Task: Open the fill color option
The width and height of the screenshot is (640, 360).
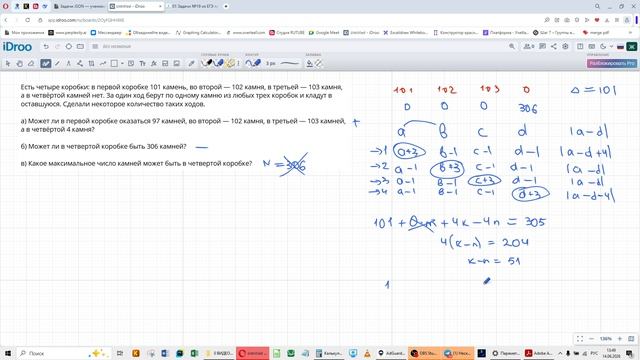Action: point(310,63)
